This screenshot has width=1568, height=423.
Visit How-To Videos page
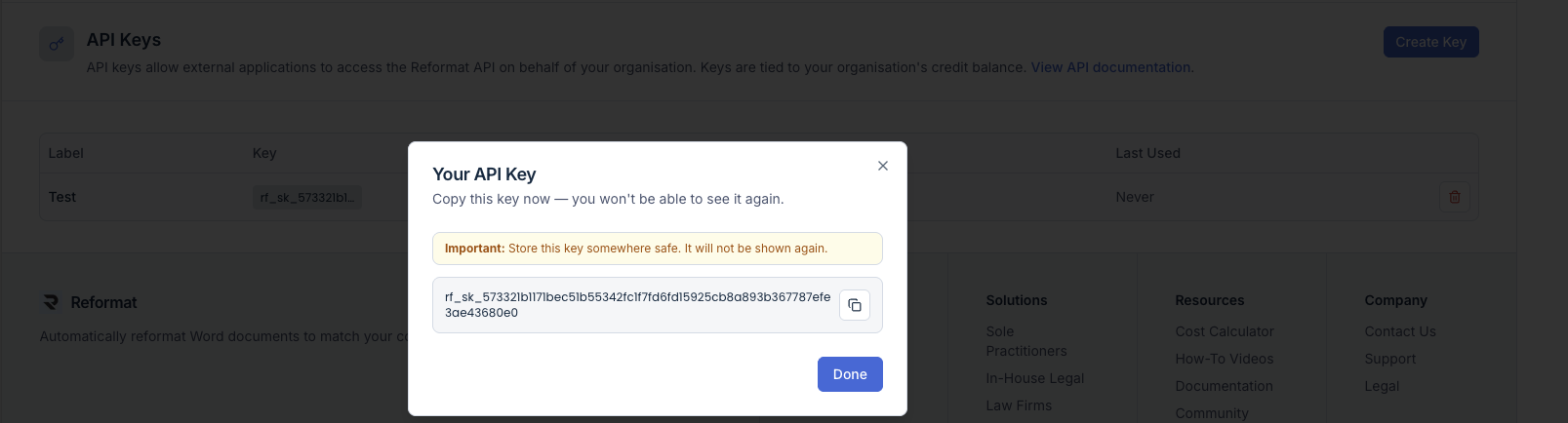[1224, 359]
